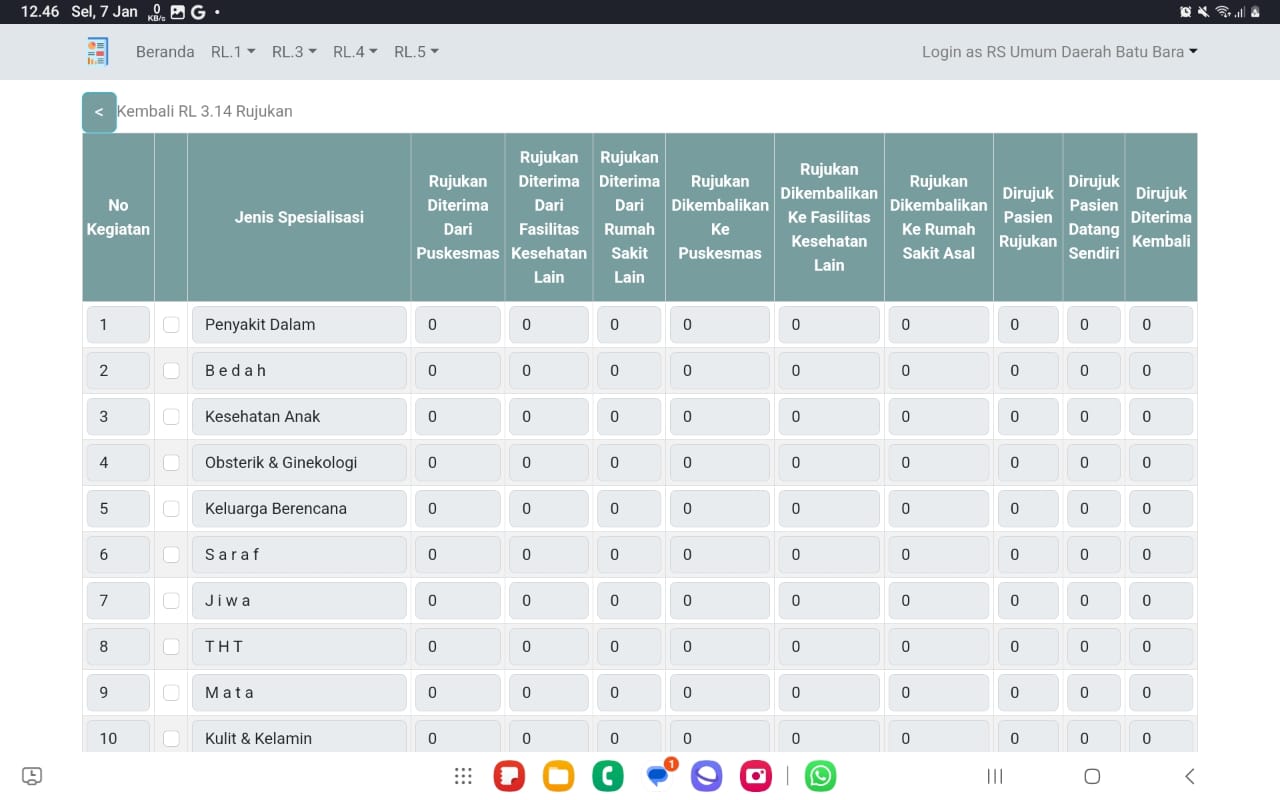Screen dimensions: 1280x800
Task: Open the app logo in navbar
Action: tap(97, 51)
